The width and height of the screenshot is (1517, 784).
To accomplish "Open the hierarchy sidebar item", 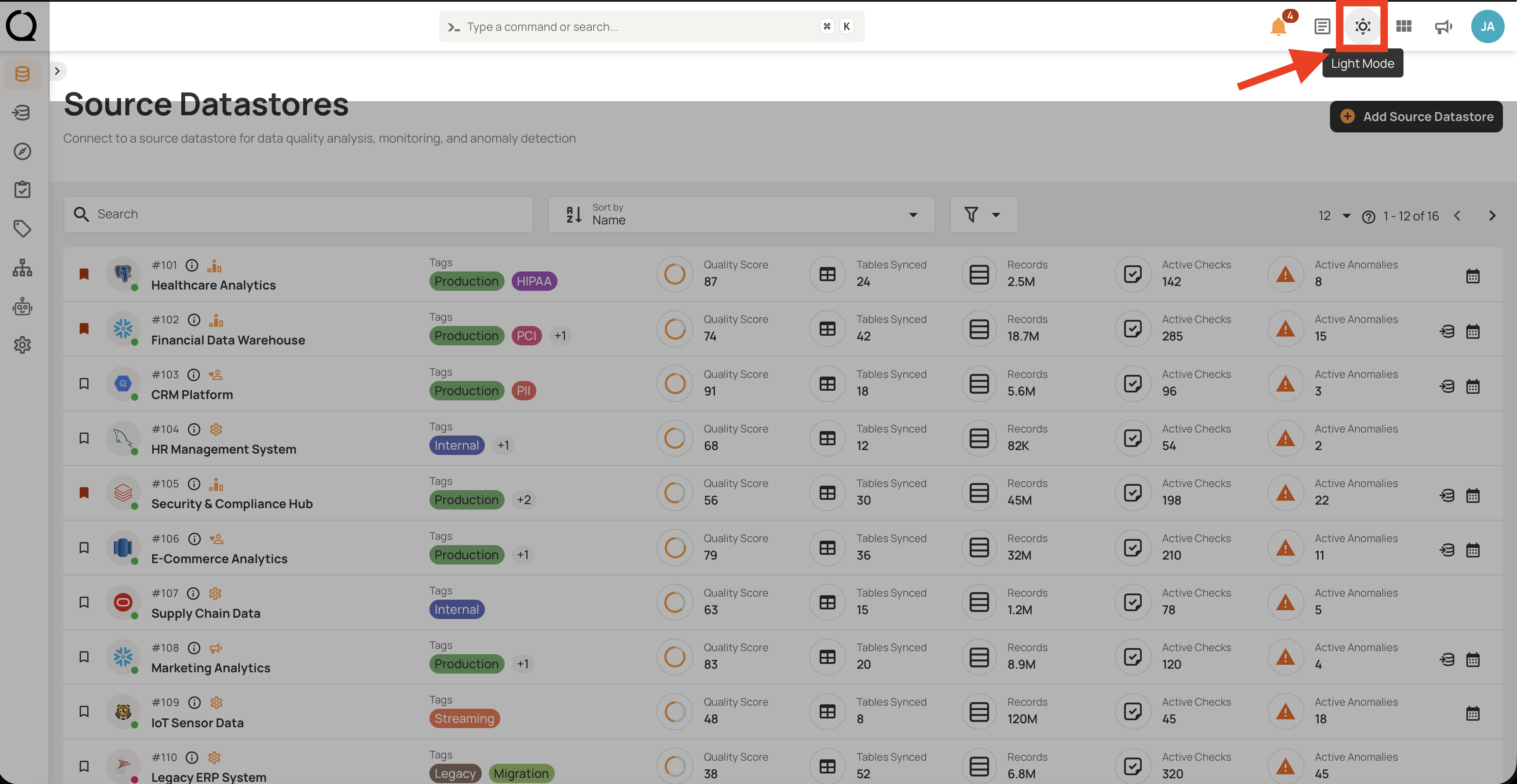I will (22, 267).
